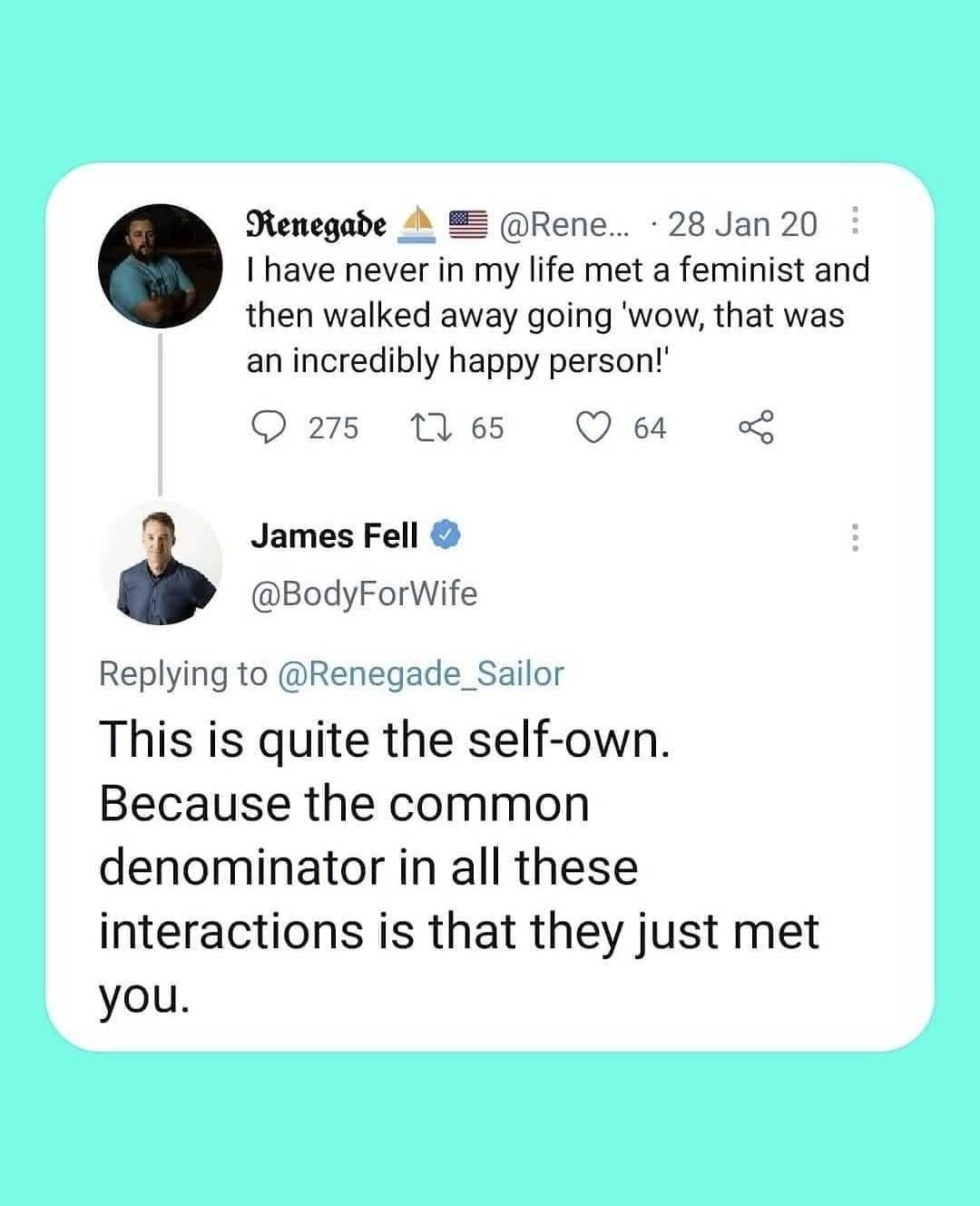The height and width of the screenshot is (1206, 980).
Task: Tap the share icon on Renegade's tweet
Action: 757,427
